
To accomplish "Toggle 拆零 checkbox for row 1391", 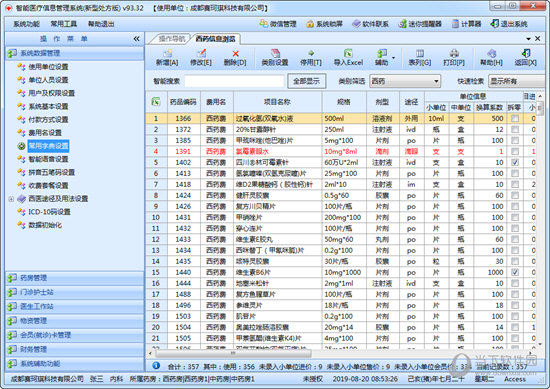I will pyautogui.click(x=515, y=152).
